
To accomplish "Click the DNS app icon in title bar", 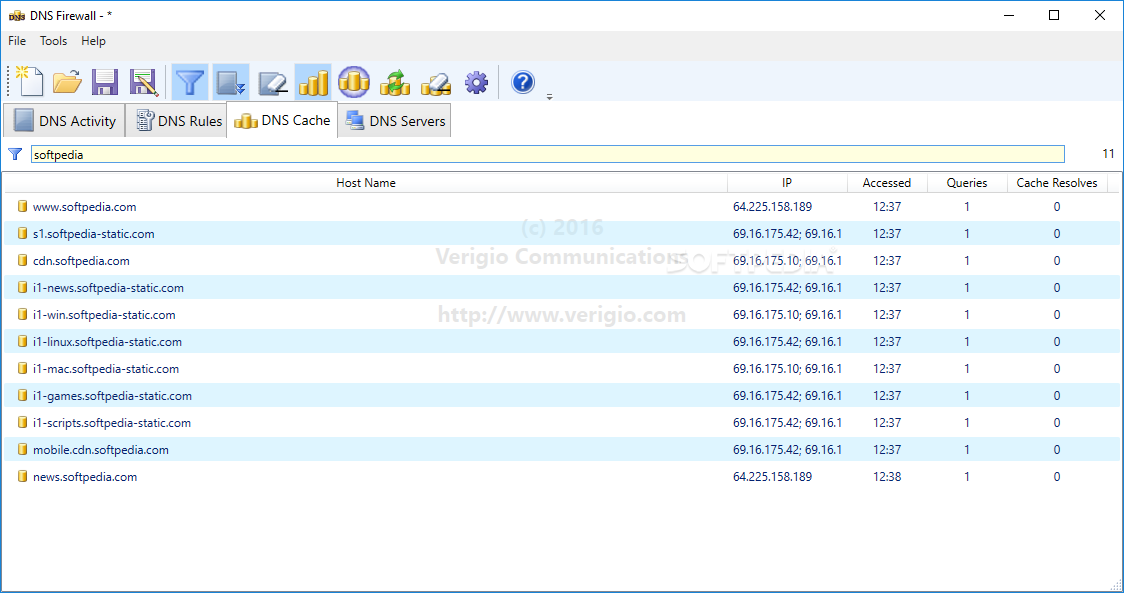I will pos(16,16).
